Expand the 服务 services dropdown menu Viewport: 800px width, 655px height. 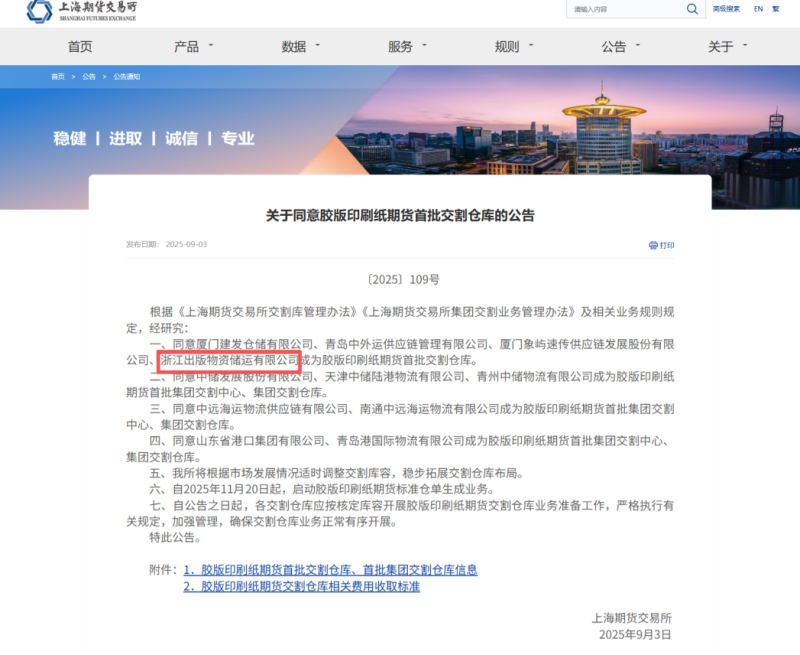pyautogui.click(x=405, y=47)
